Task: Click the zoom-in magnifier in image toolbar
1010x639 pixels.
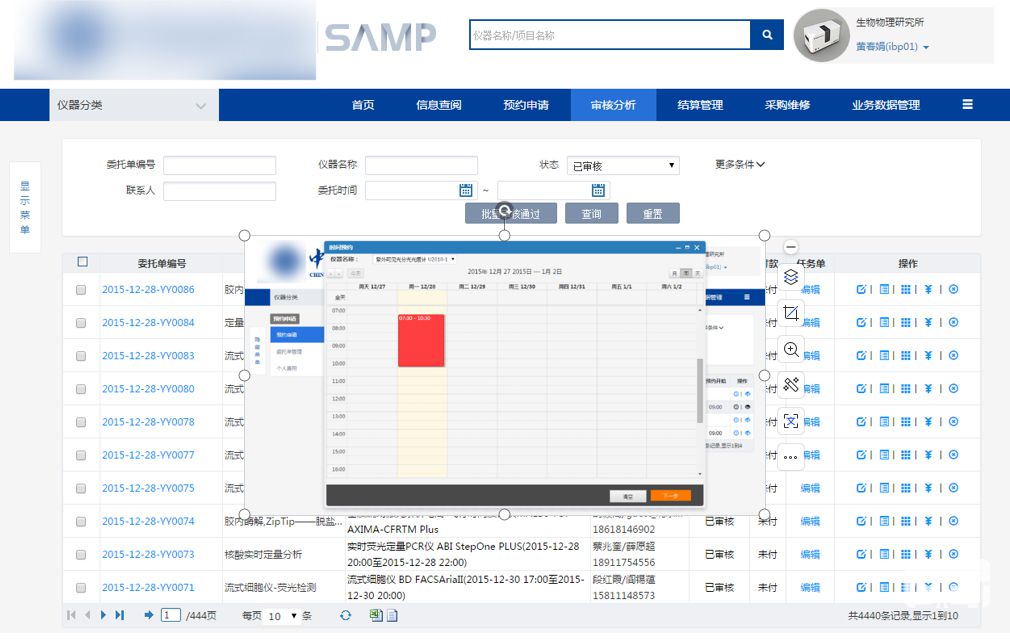Action: tap(791, 349)
